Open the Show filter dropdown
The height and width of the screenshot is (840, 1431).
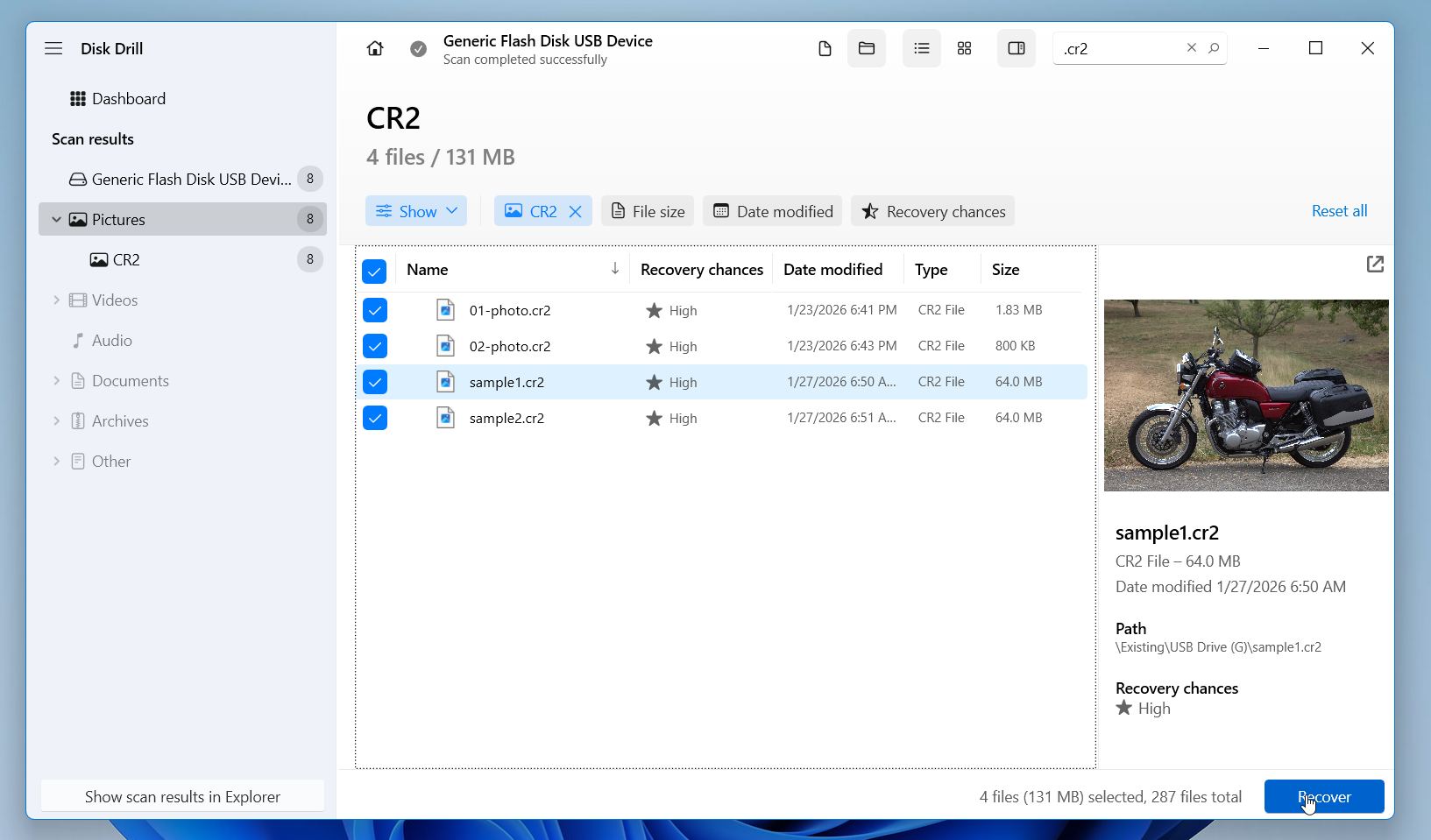click(416, 210)
